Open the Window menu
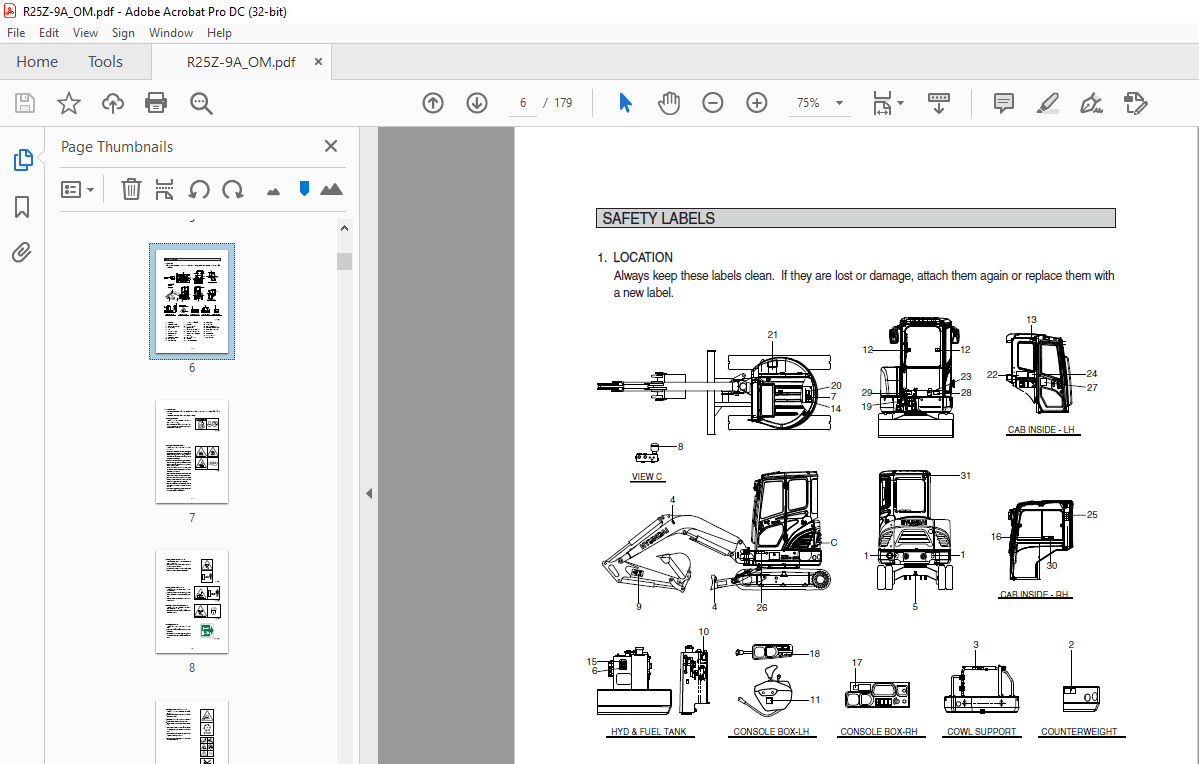Image resolution: width=1199 pixels, height=764 pixels. [x=171, y=33]
